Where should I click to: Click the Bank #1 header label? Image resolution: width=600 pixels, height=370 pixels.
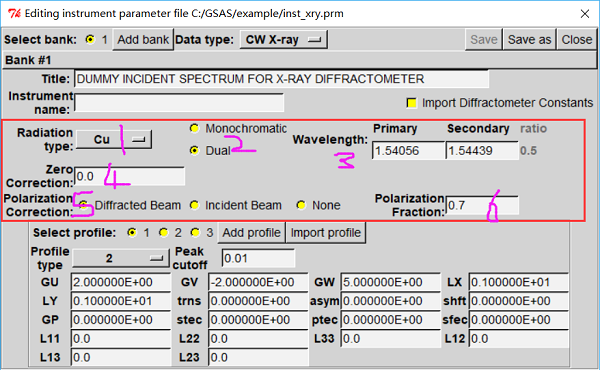(x=28, y=60)
